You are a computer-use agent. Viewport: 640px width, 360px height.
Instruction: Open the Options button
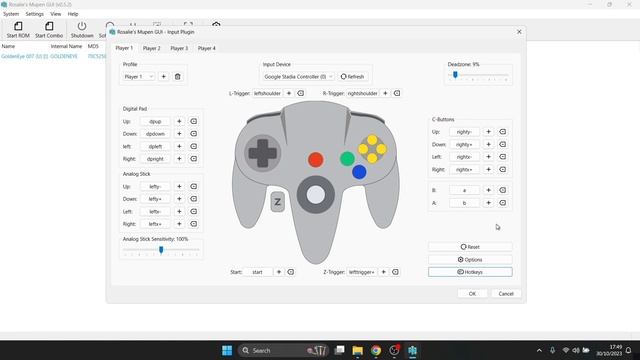click(470, 260)
